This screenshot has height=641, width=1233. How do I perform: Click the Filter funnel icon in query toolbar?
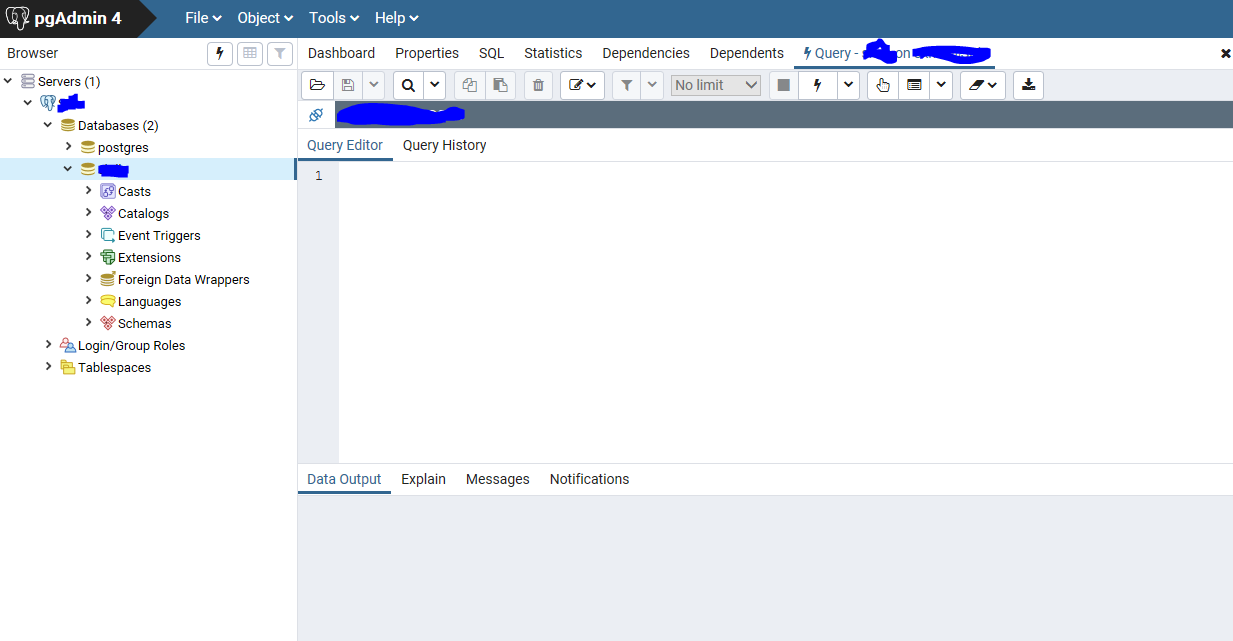[626, 85]
